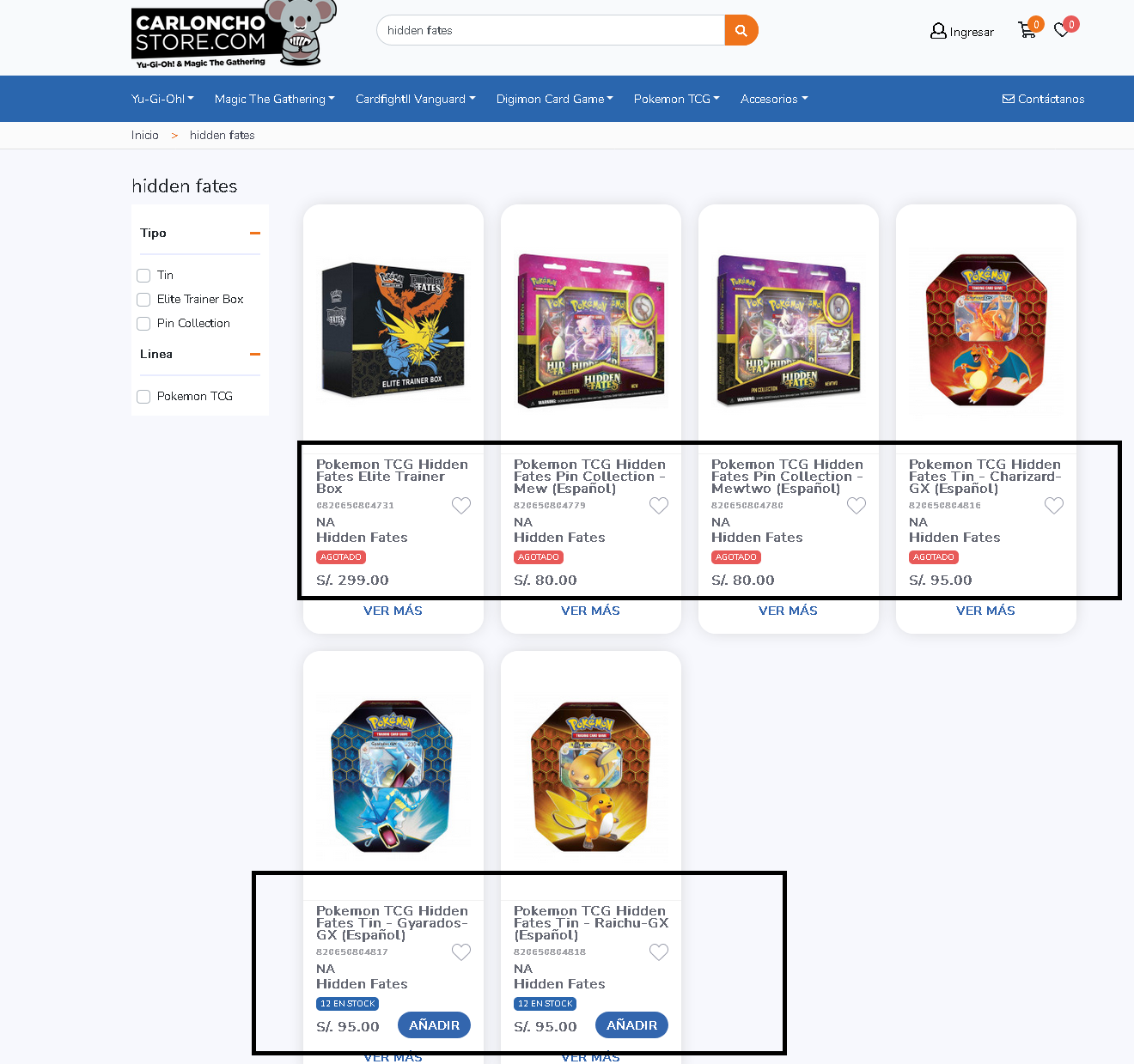Favorite the Gyarados-GX tin heart icon
The image size is (1134, 1064).
pyautogui.click(x=461, y=952)
